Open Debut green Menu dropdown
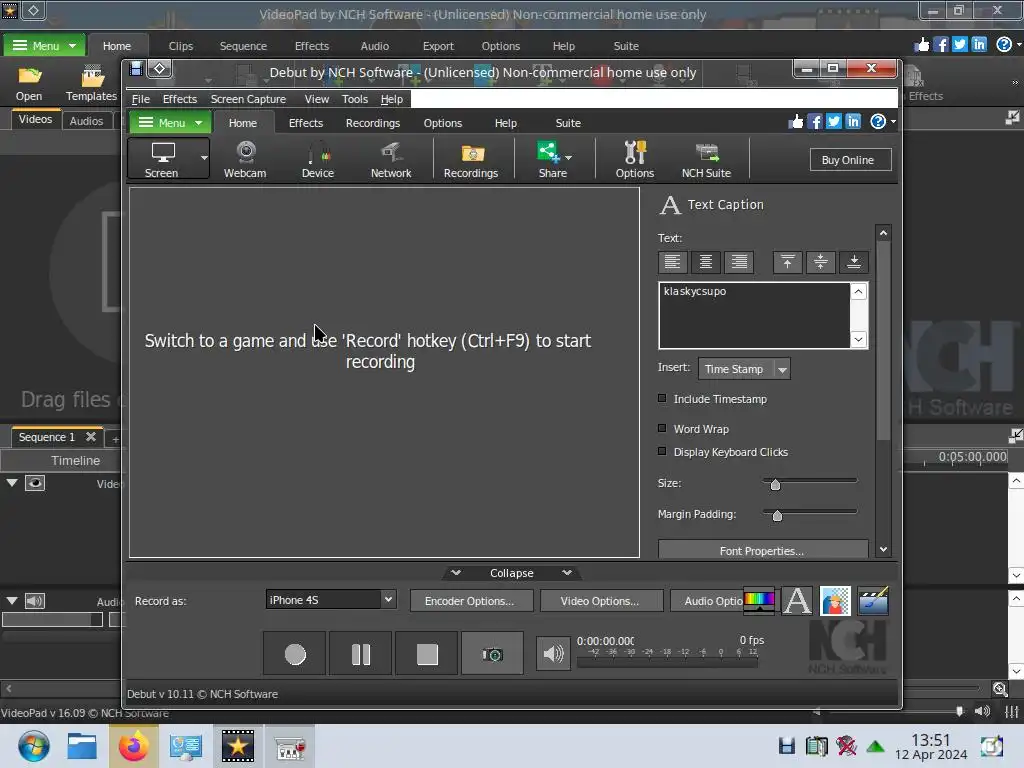Screen dimensions: 1024x768 [x=170, y=123]
